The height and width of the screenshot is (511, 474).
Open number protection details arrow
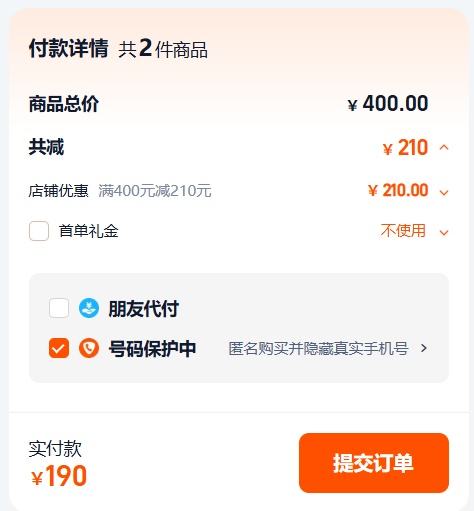pos(424,348)
